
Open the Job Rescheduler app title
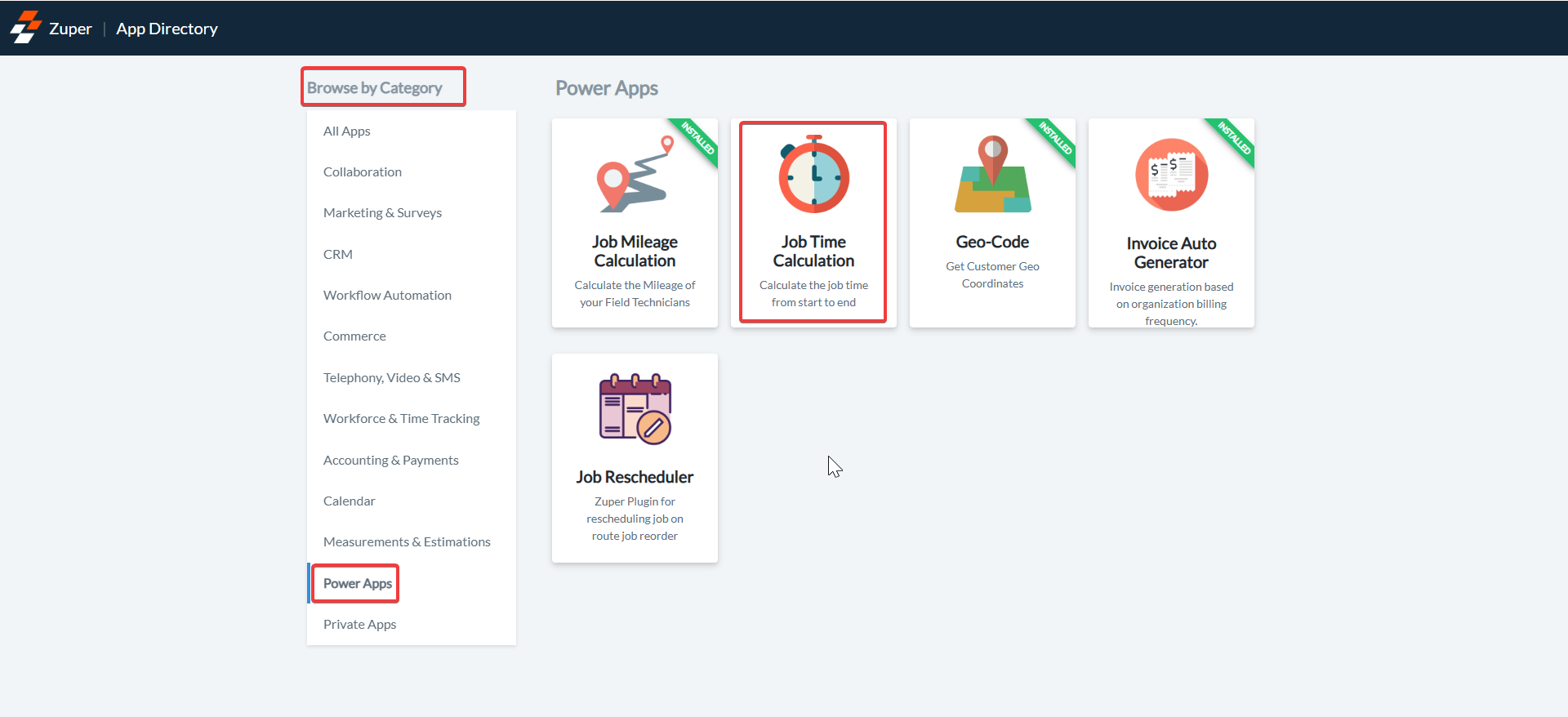pyautogui.click(x=635, y=477)
